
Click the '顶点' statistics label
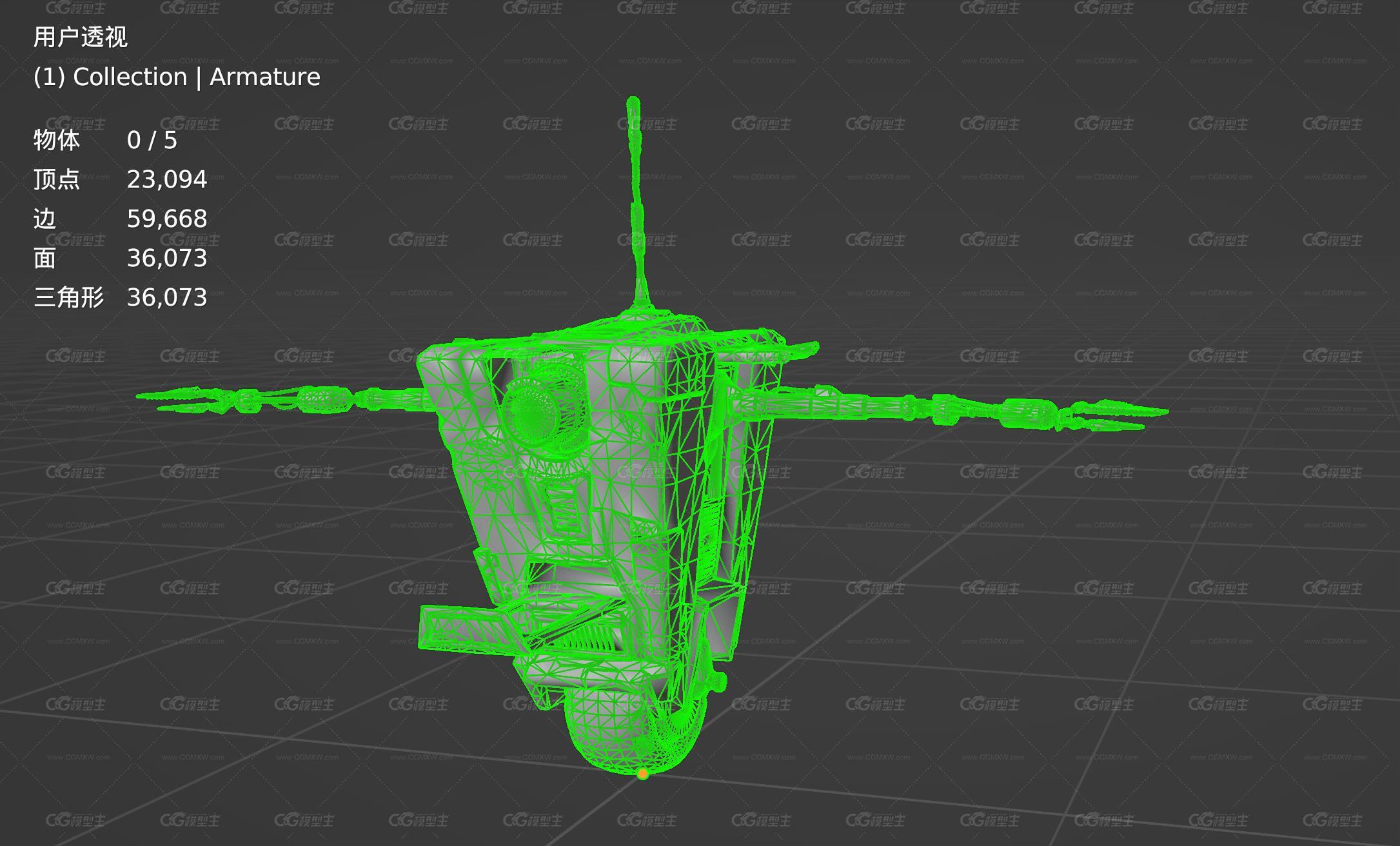(57, 180)
